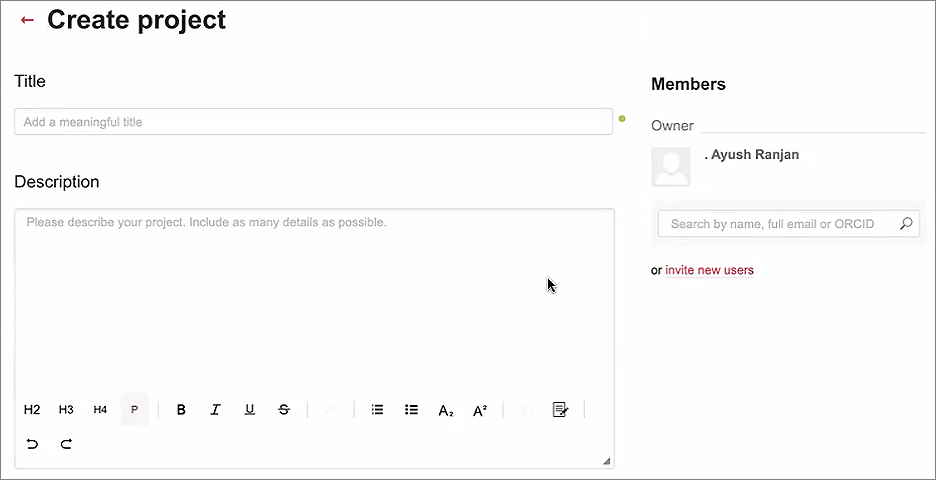Screen dimensions: 936x480
Task: Toggle bold formatting
Action: tap(181, 410)
